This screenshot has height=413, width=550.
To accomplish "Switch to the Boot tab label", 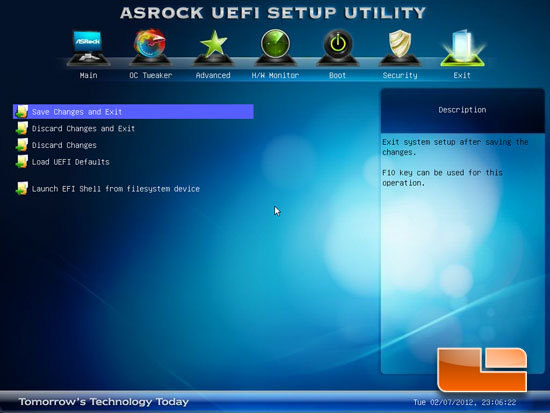I will (337, 75).
